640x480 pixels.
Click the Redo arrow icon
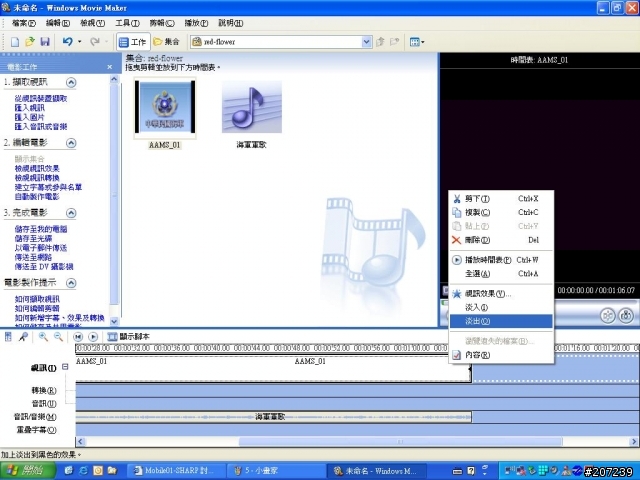coord(95,42)
